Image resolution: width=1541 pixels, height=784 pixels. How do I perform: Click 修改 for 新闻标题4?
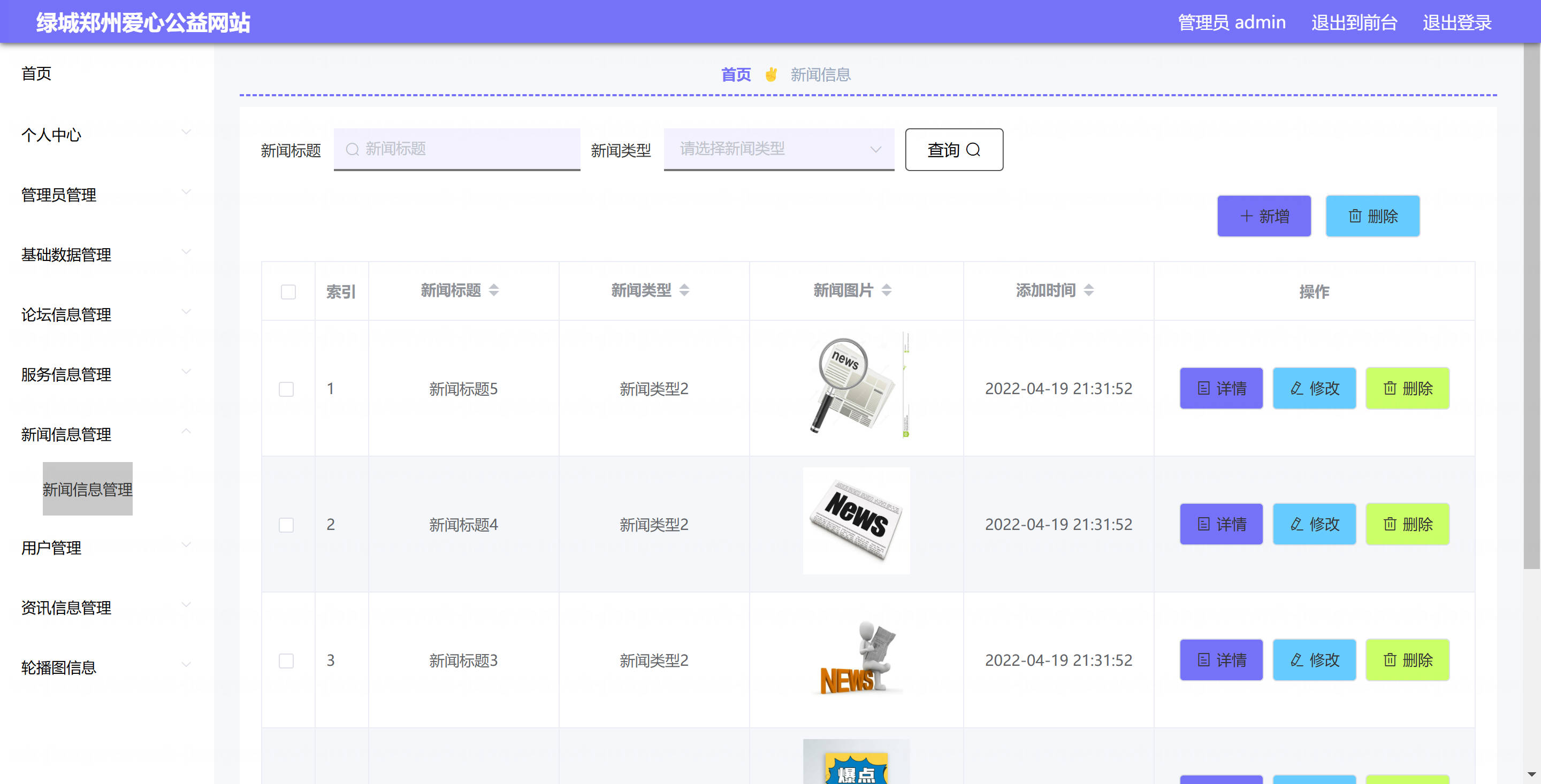point(1314,524)
